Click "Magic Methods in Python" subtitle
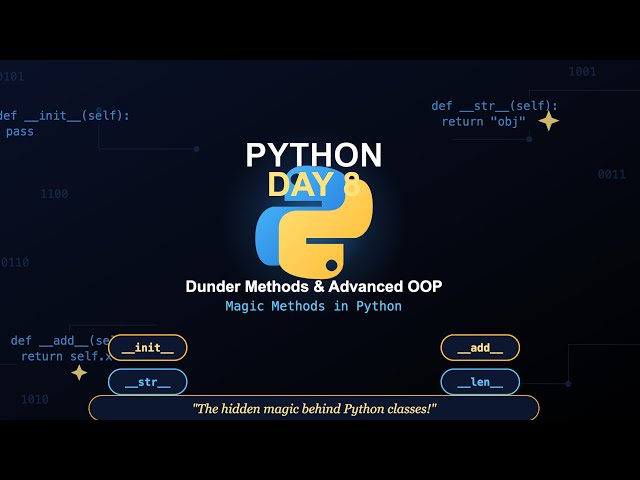 (313, 306)
